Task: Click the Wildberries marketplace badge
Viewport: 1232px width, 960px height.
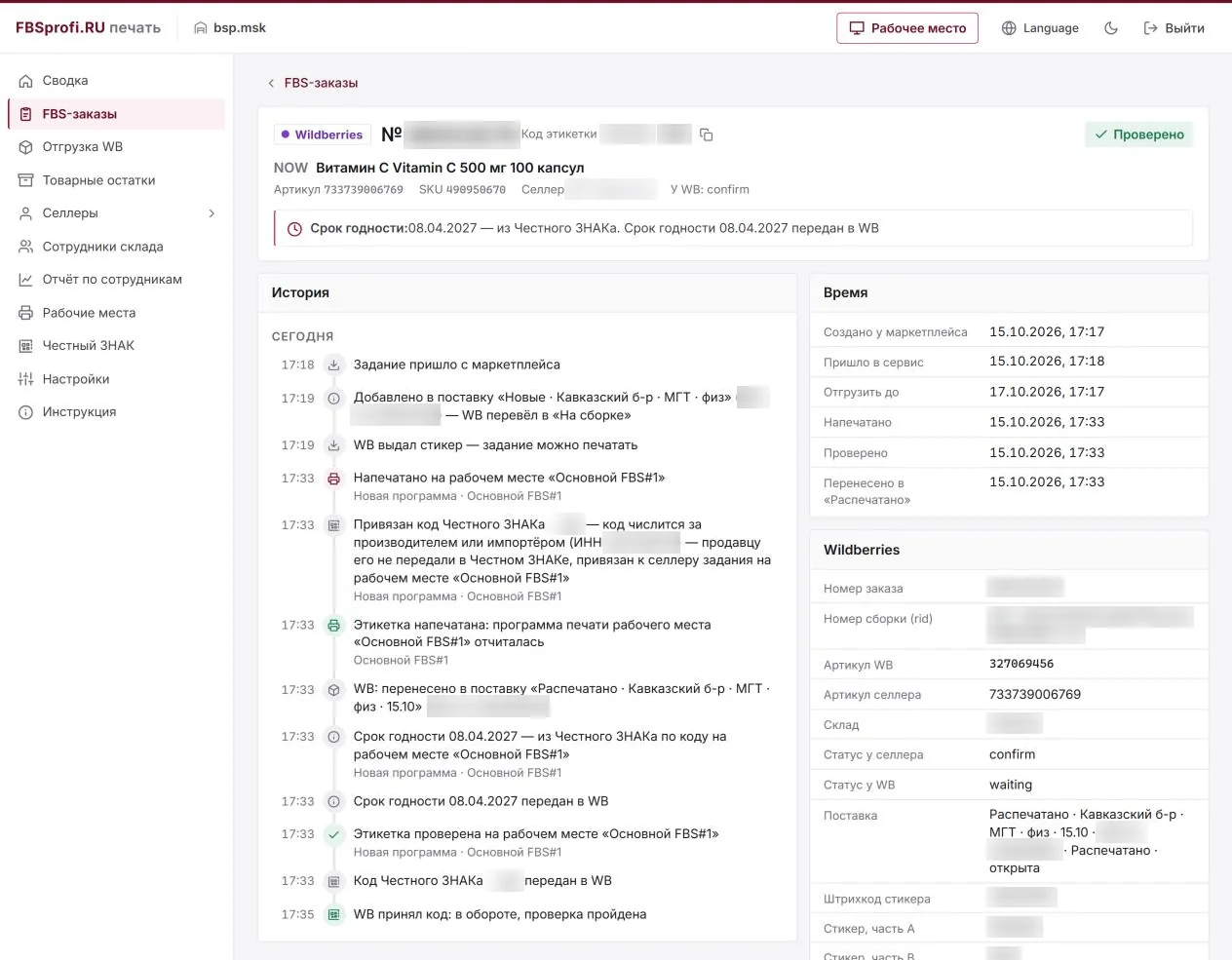Action: click(x=322, y=134)
